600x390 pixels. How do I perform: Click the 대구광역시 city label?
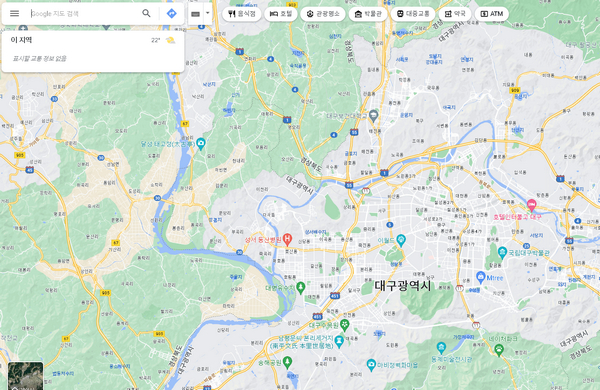coord(403,286)
